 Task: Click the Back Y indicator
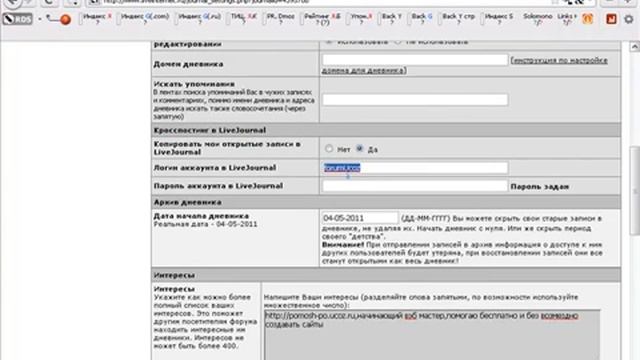391,19
